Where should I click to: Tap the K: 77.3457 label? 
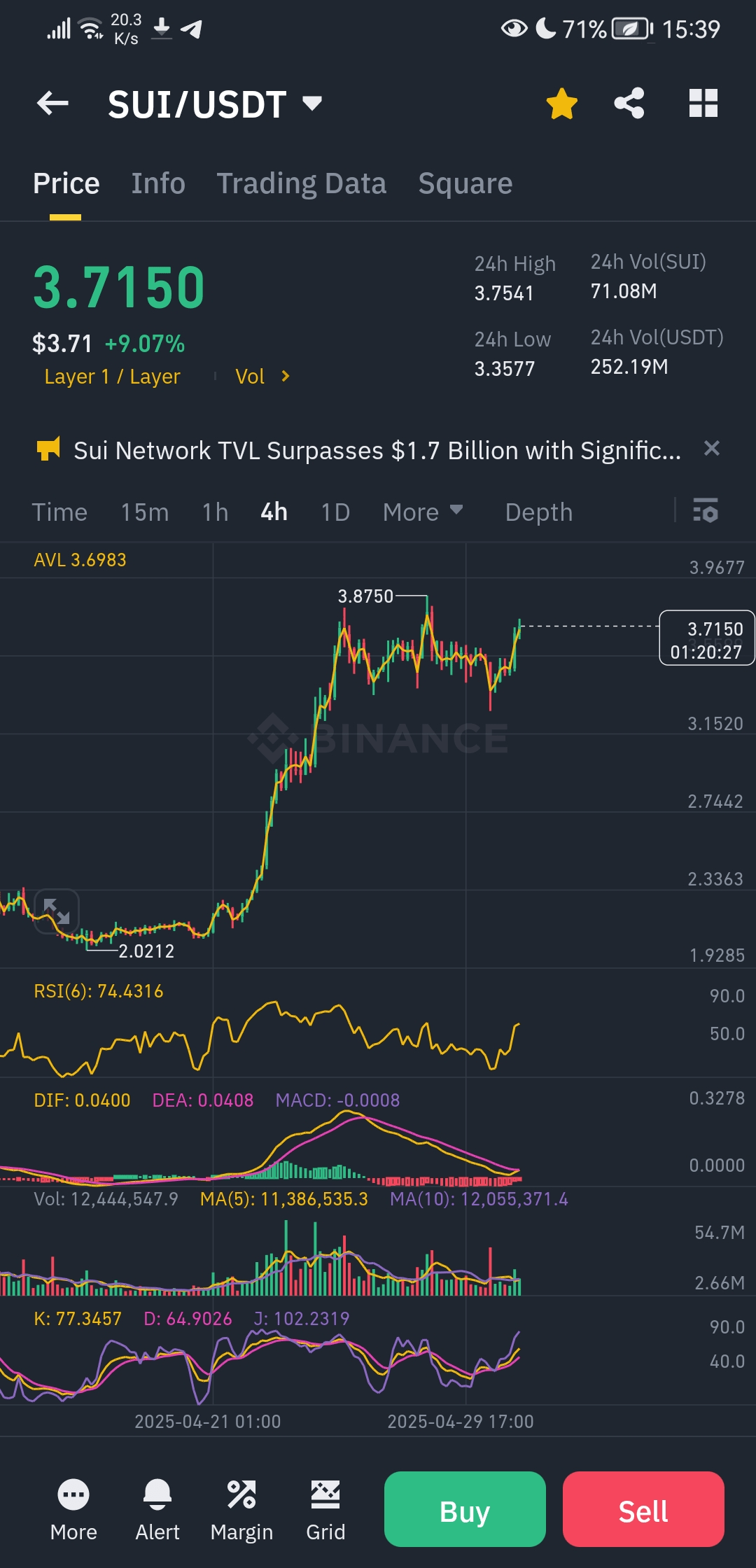point(78,1319)
